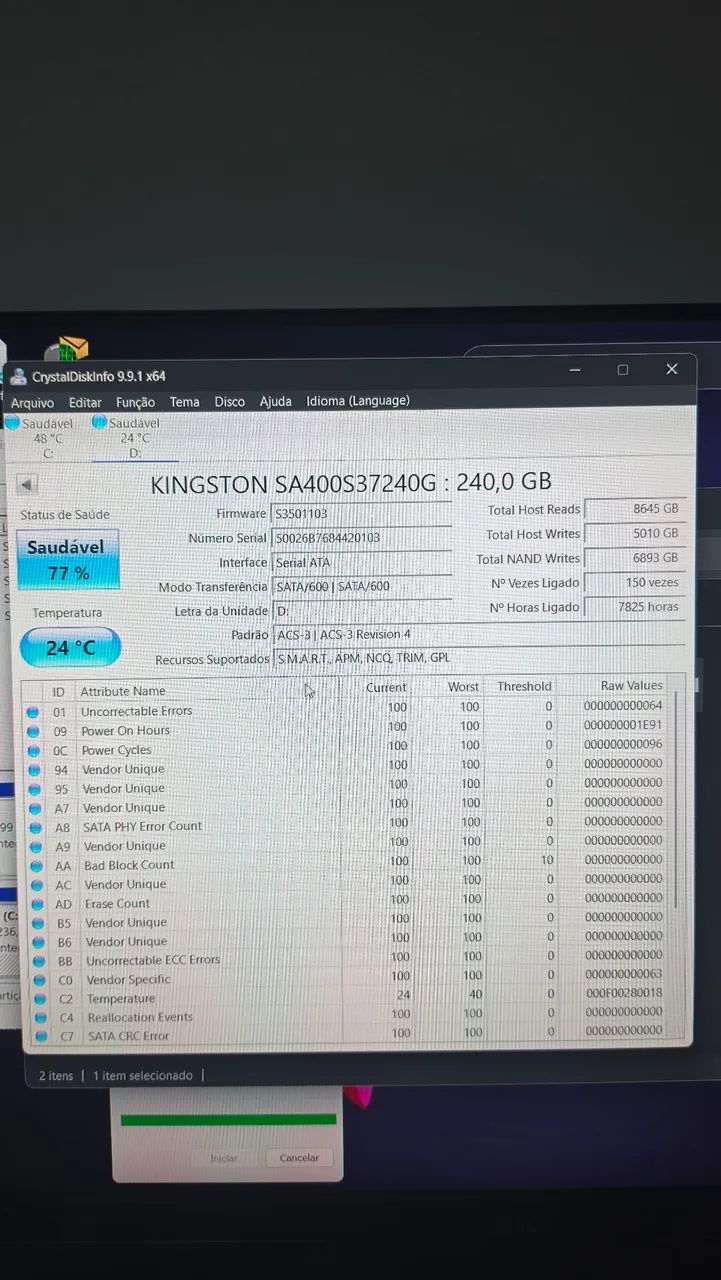Click the Current column header

386,688
